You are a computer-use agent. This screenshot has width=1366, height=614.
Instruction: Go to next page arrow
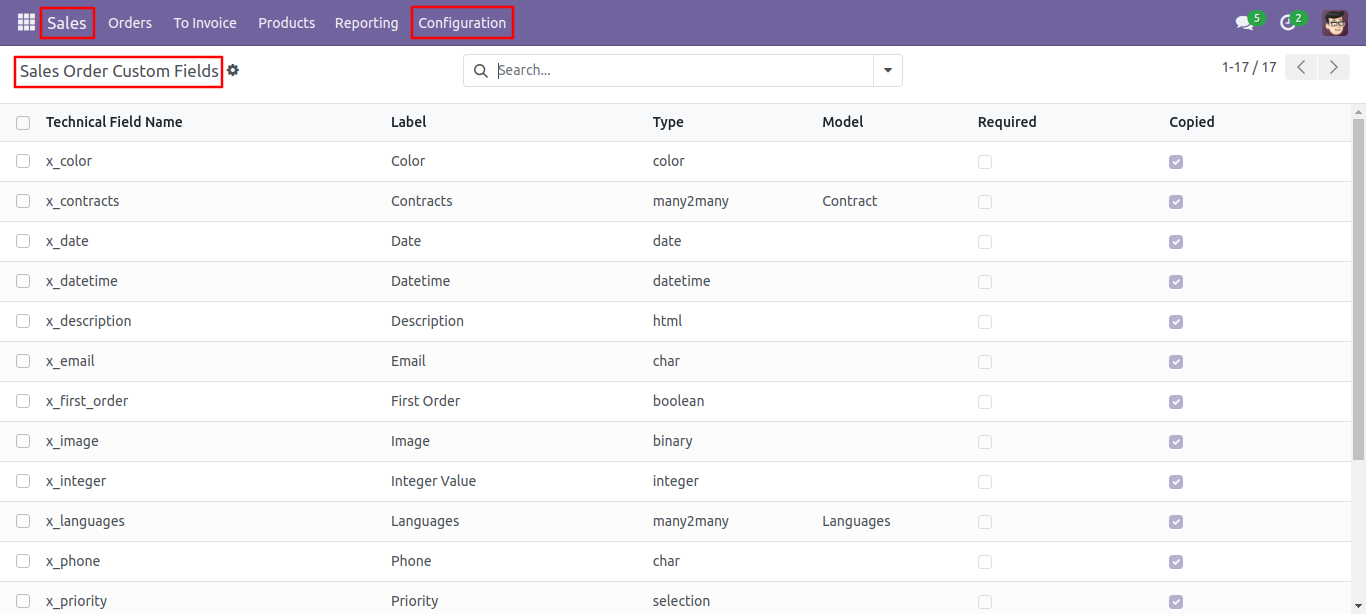pos(1334,67)
